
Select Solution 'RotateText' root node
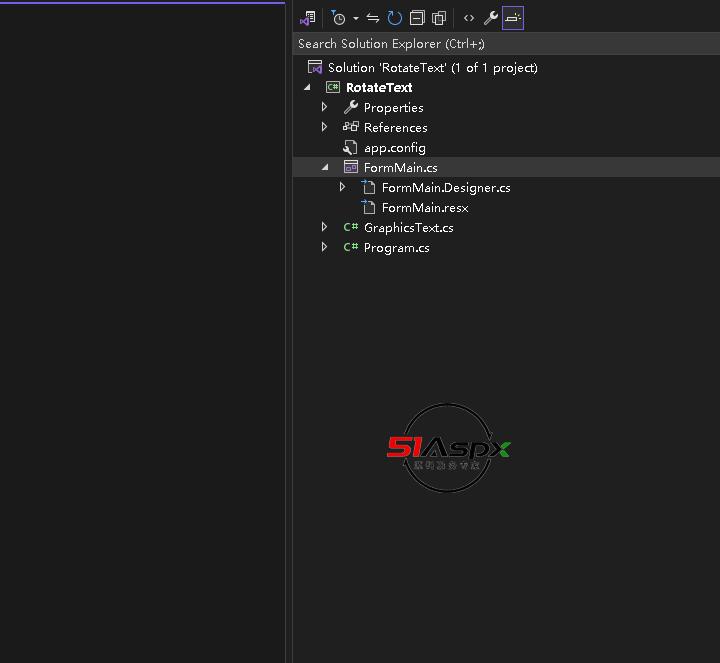pyautogui.click(x=433, y=68)
